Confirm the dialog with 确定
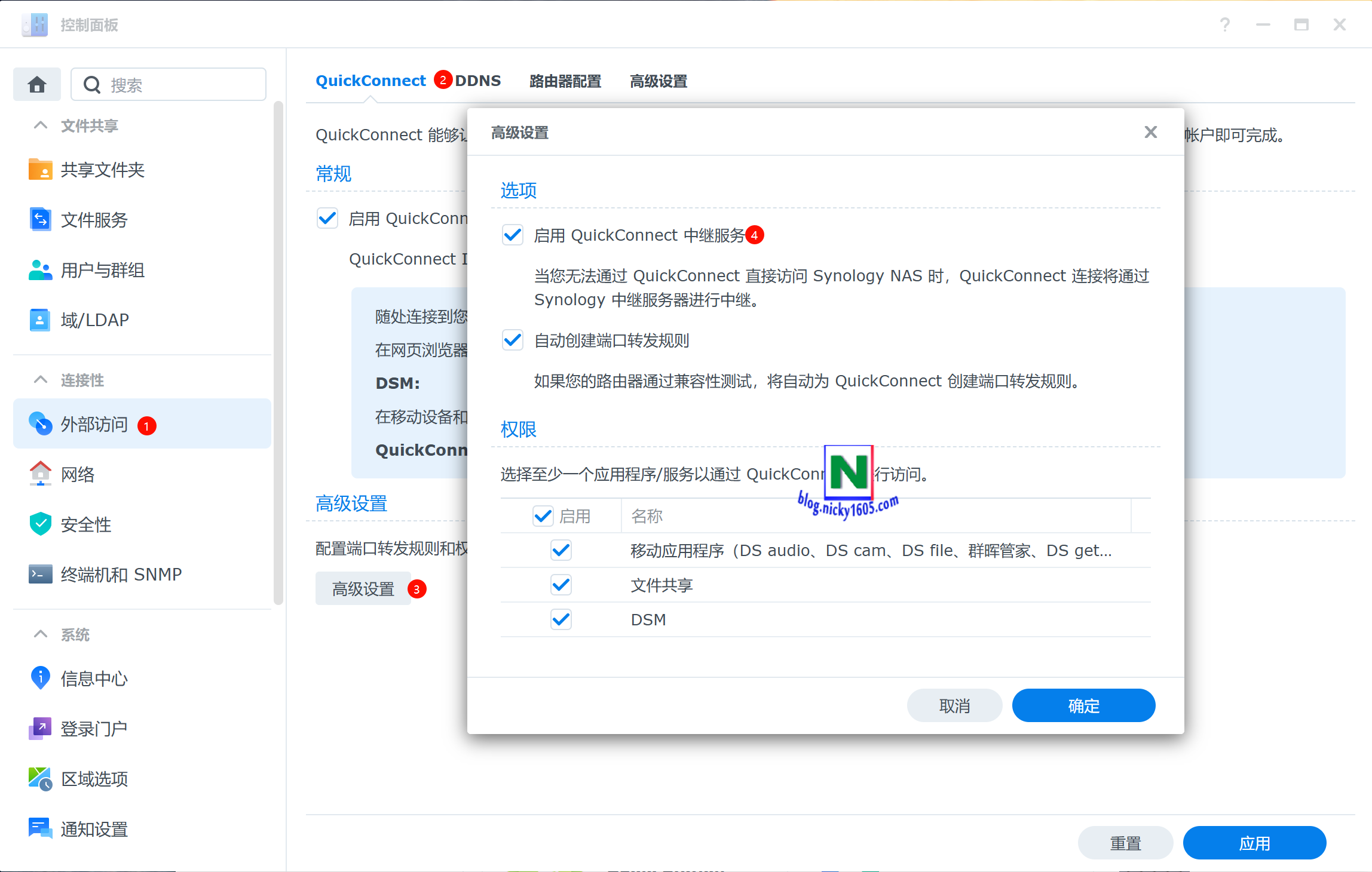The image size is (1372, 872). click(1083, 705)
